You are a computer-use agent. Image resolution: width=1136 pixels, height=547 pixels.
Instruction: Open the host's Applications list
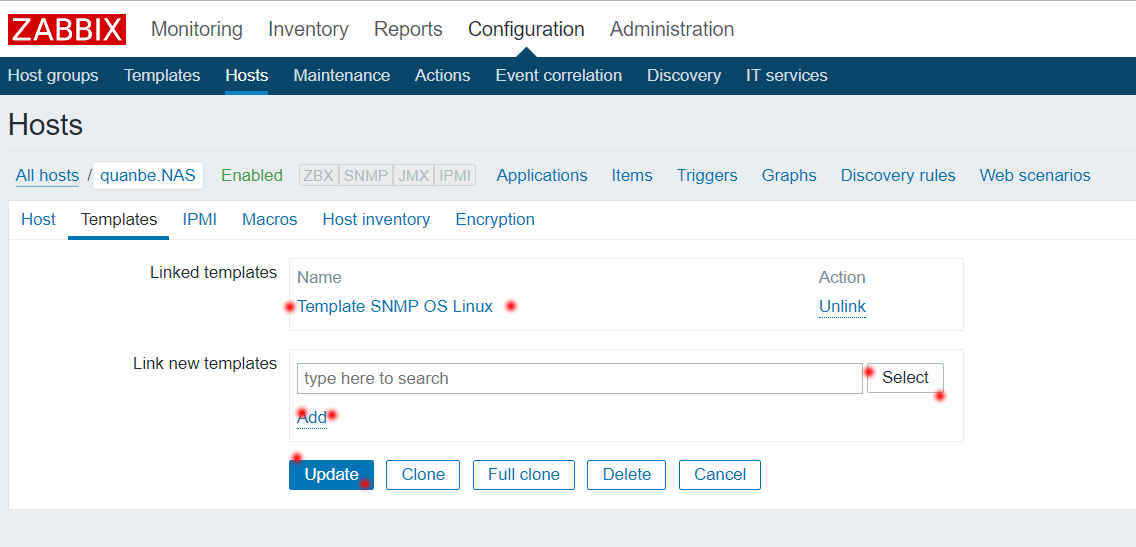[x=542, y=175]
